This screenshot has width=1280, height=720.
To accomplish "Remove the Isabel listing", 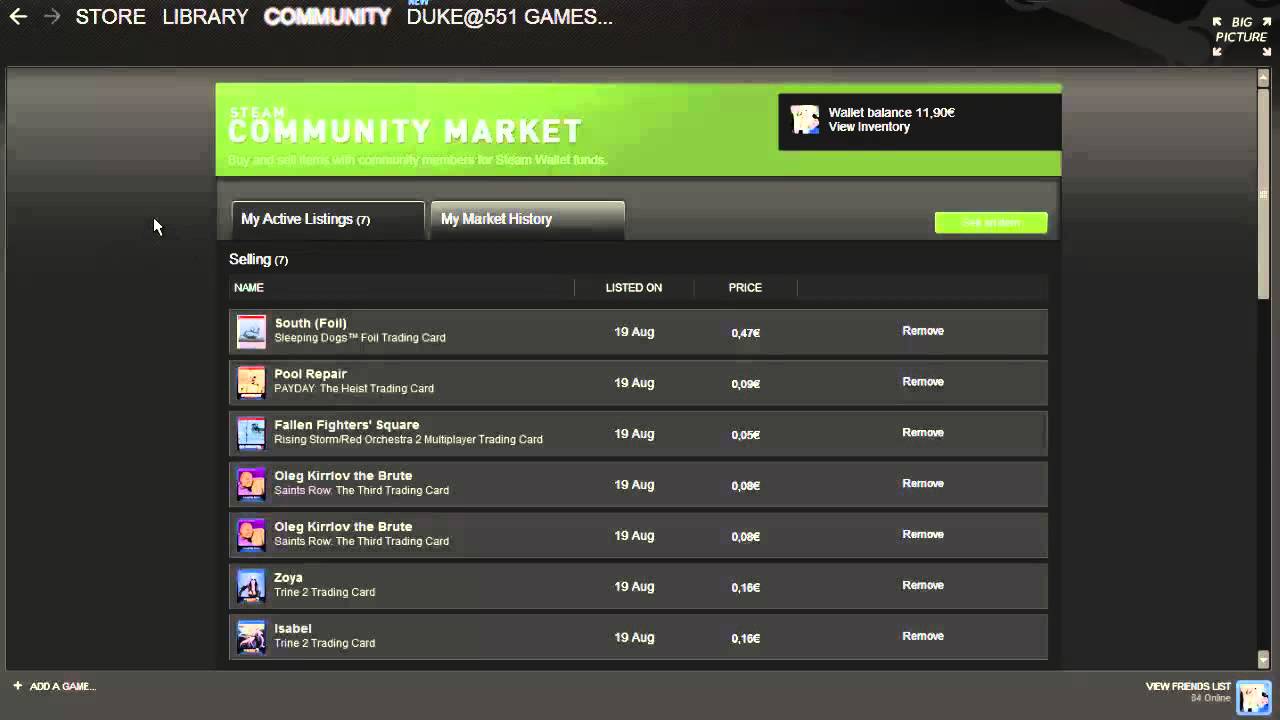I will pyautogui.click(x=923, y=636).
